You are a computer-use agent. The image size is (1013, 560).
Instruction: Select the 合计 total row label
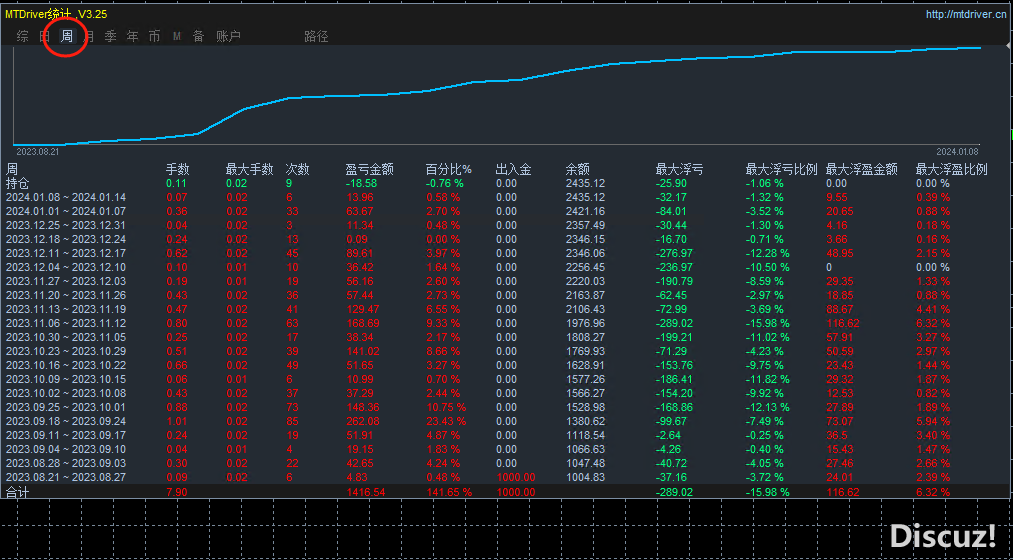click(17, 492)
